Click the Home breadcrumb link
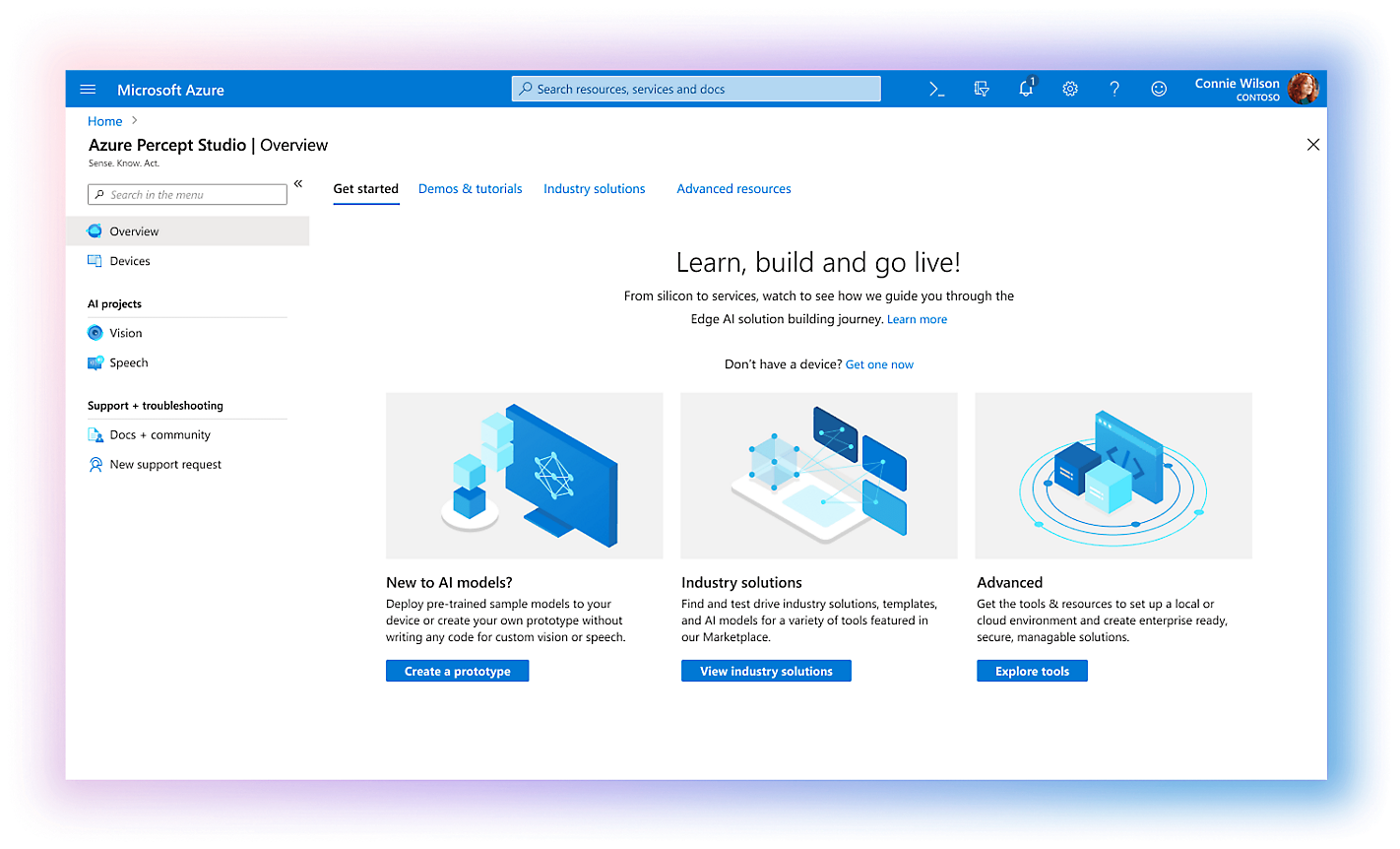 [x=105, y=121]
